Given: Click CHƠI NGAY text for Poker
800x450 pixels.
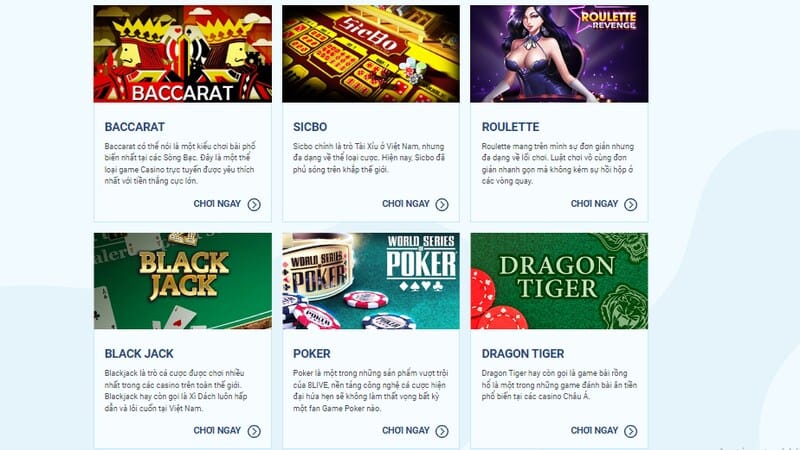Looking at the screenshot, I should 406,431.
